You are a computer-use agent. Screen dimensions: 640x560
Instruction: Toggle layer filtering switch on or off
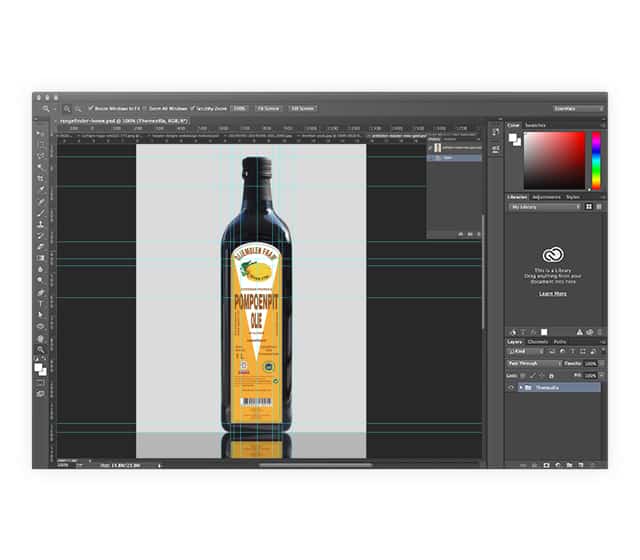tap(603, 350)
